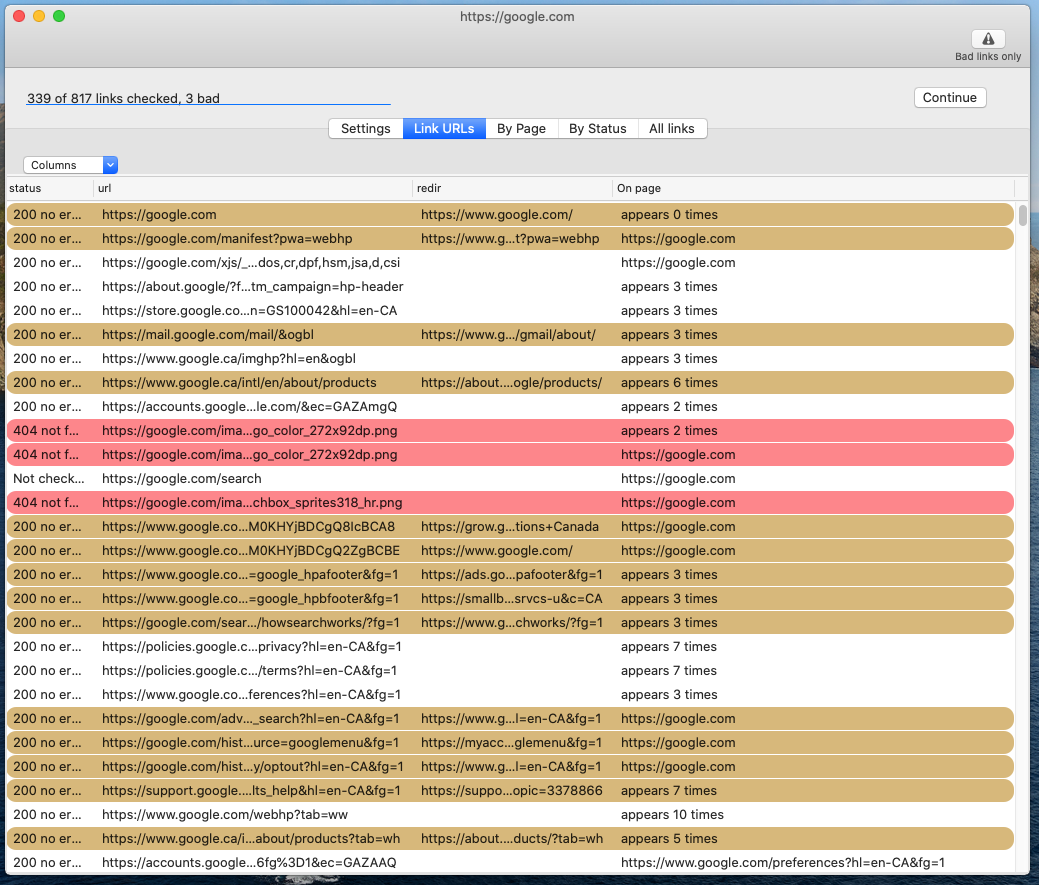Viewport: 1039px width, 885px height.
Task: Select the policies.google terms url row
Action: pyautogui.click(x=510, y=670)
